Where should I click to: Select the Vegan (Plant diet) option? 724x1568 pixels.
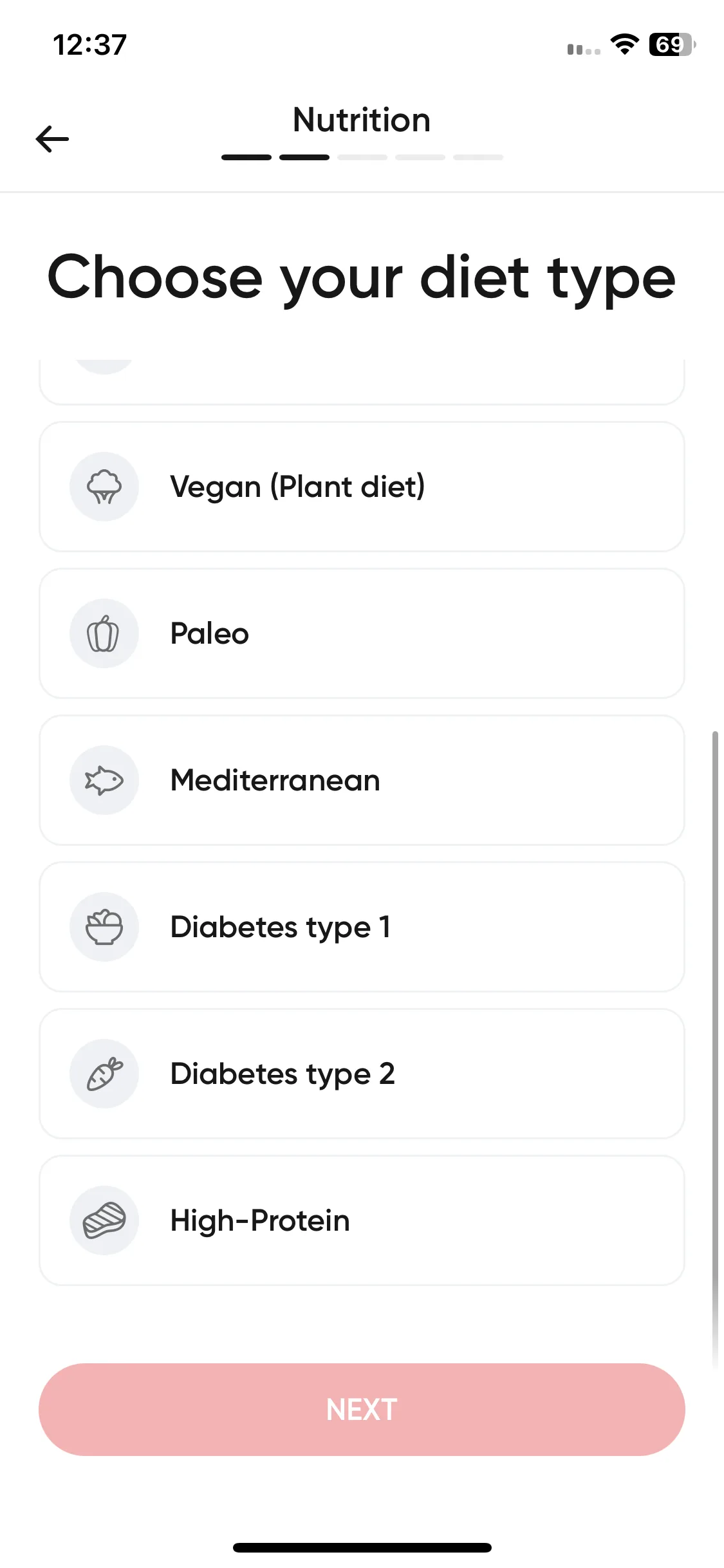pos(362,487)
